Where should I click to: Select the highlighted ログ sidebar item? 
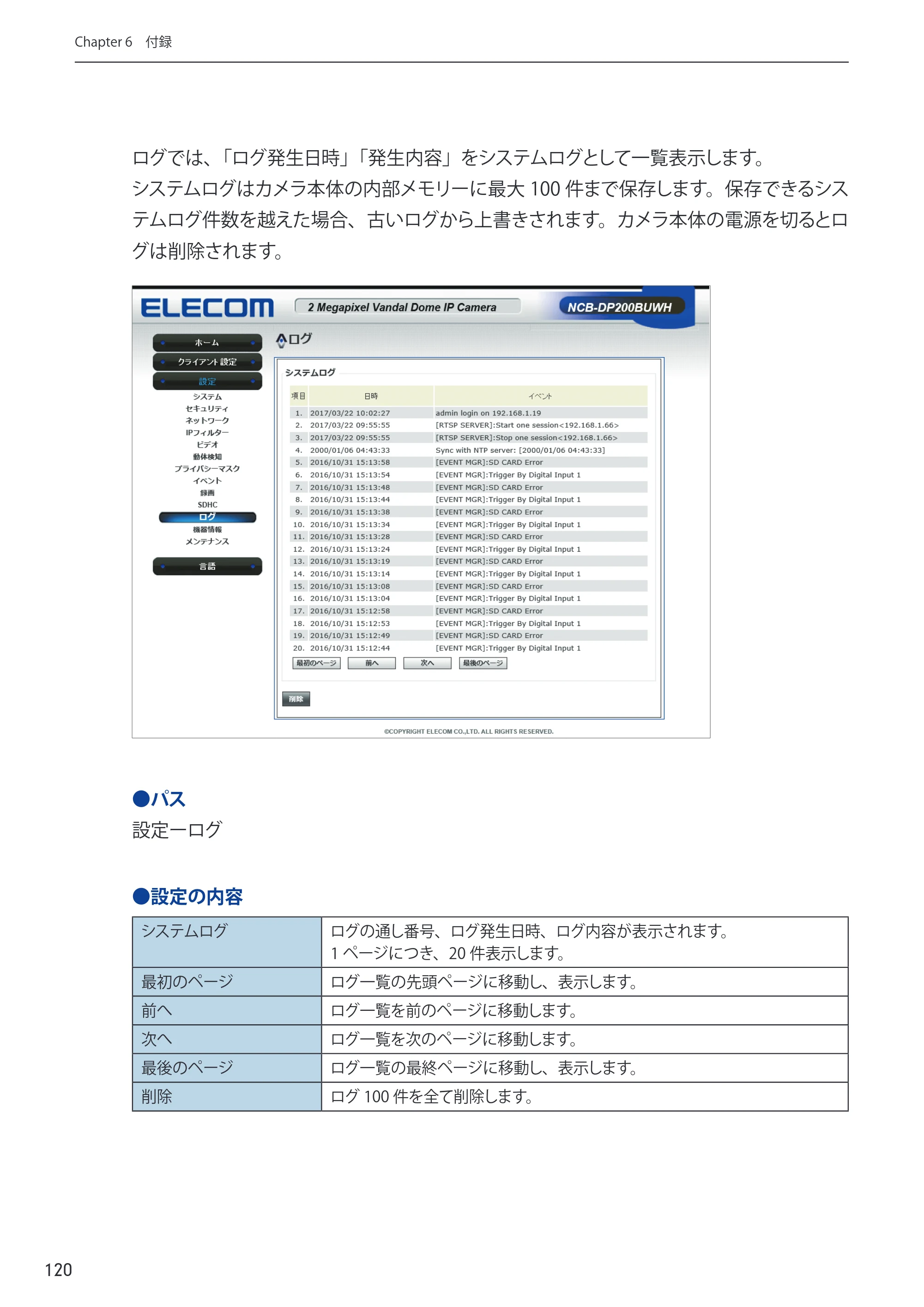click(207, 517)
